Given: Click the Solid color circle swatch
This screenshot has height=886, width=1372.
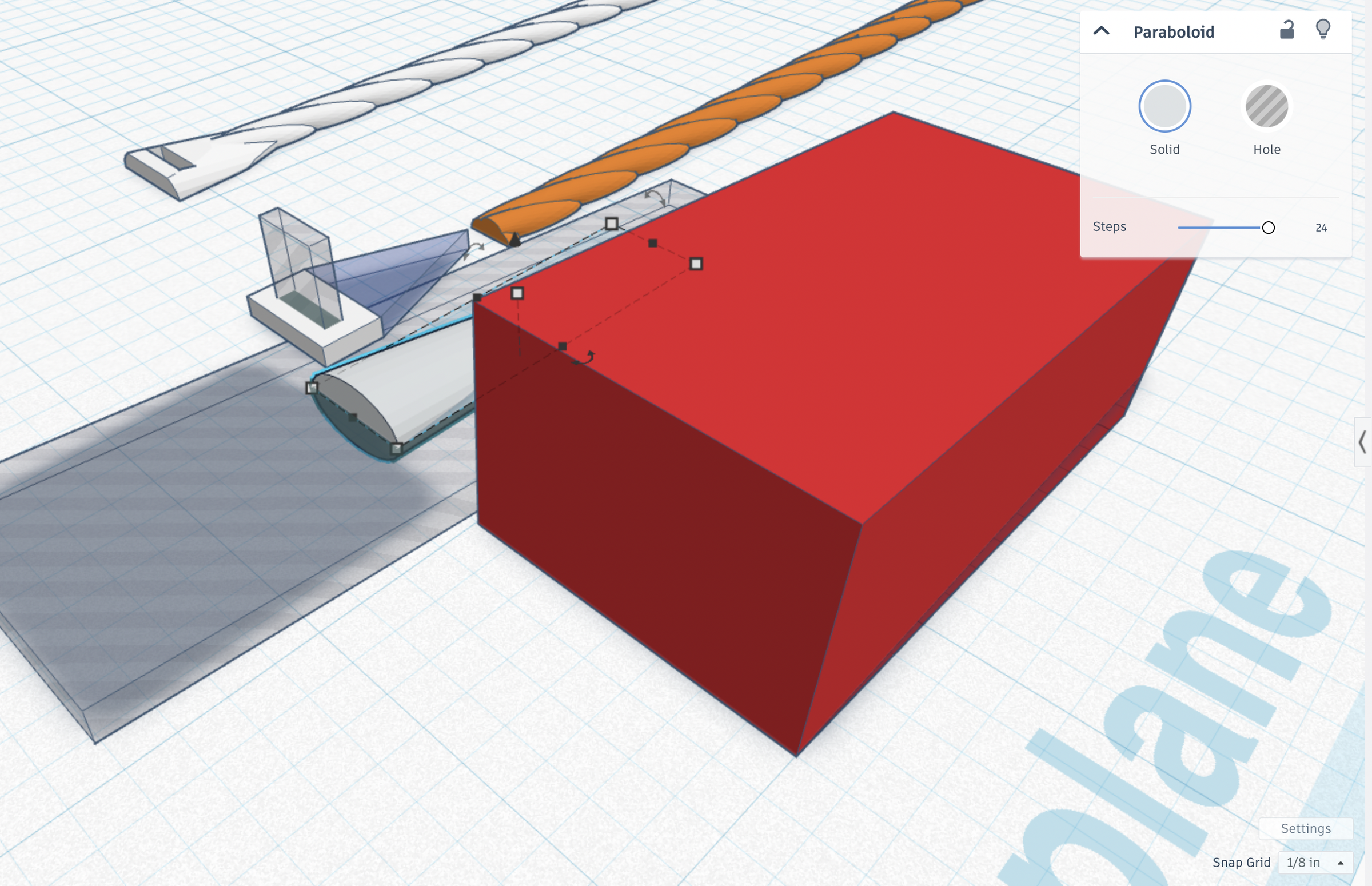Looking at the screenshot, I should tap(1164, 106).
